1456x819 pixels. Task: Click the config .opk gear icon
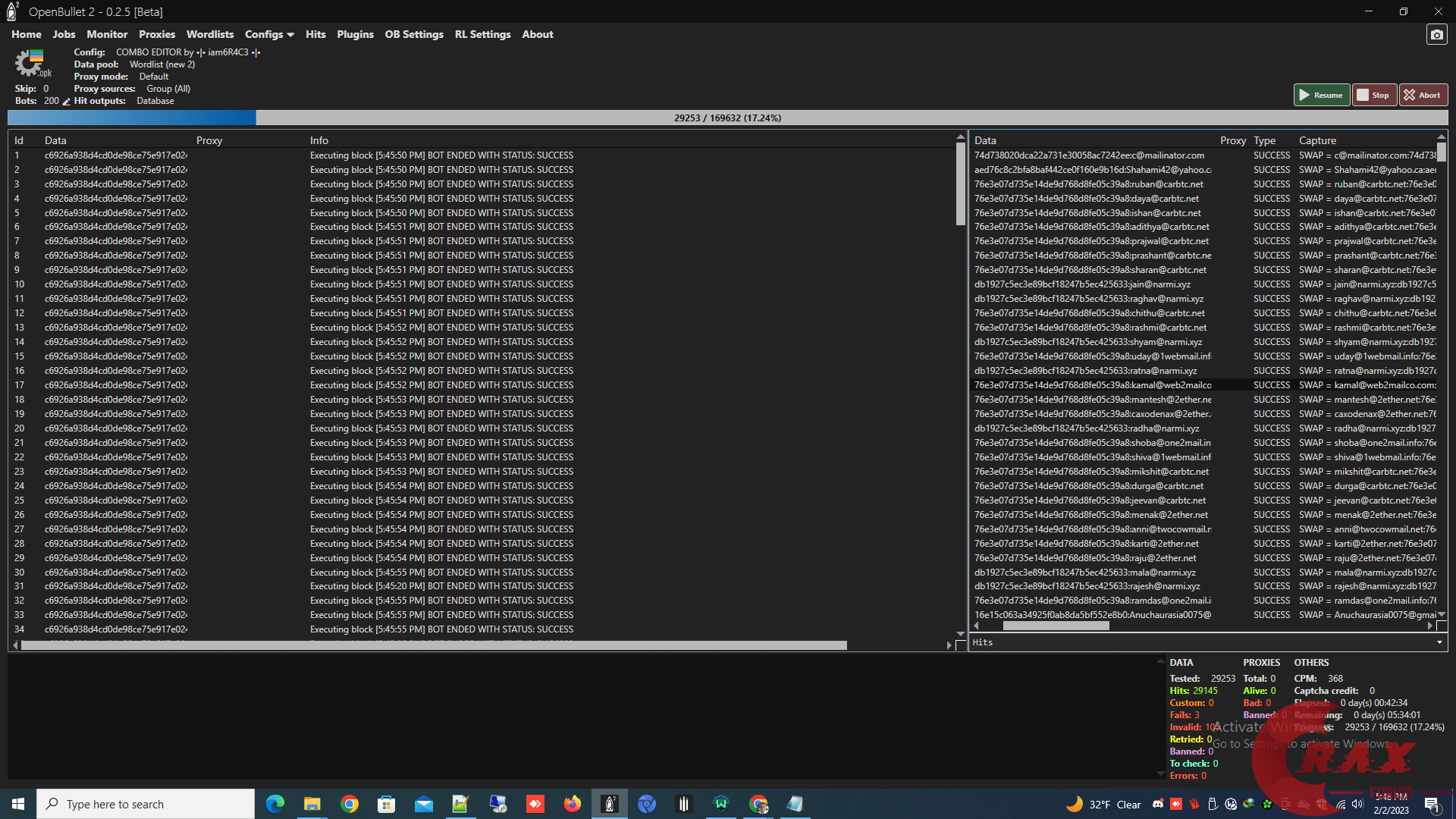point(30,64)
